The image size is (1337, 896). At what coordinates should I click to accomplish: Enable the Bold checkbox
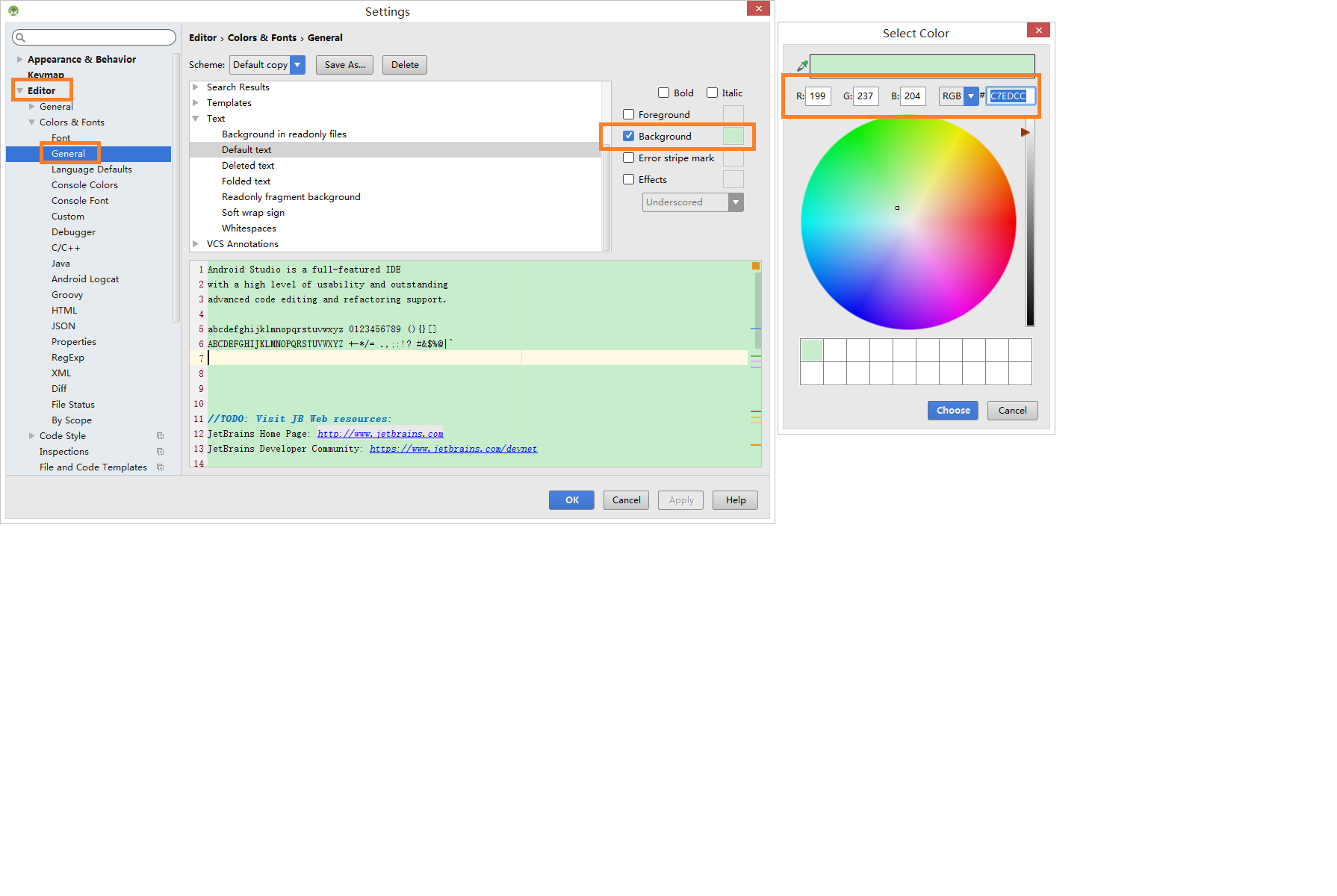(663, 93)
